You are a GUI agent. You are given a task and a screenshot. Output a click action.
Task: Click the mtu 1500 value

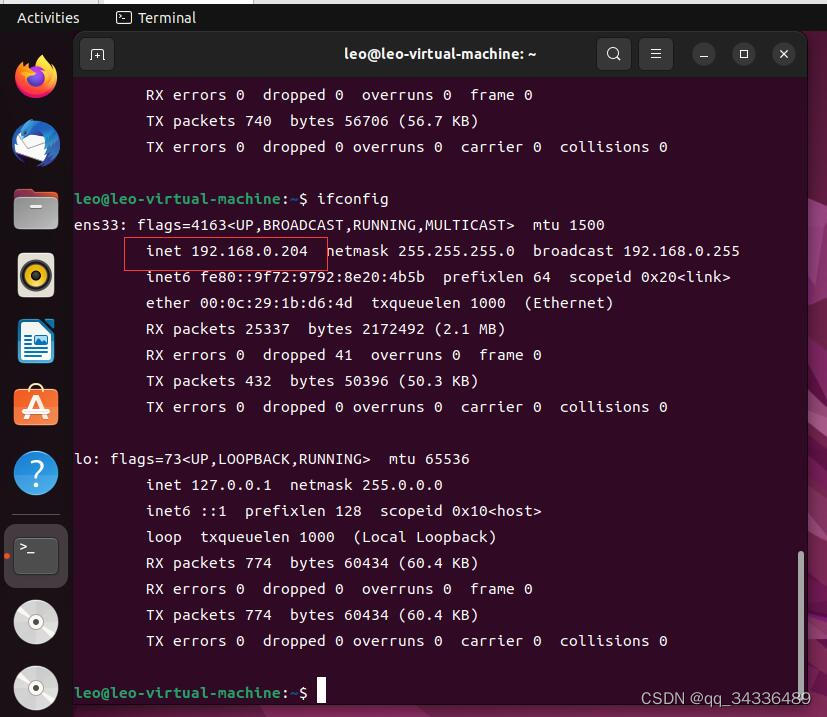point(569,225)
